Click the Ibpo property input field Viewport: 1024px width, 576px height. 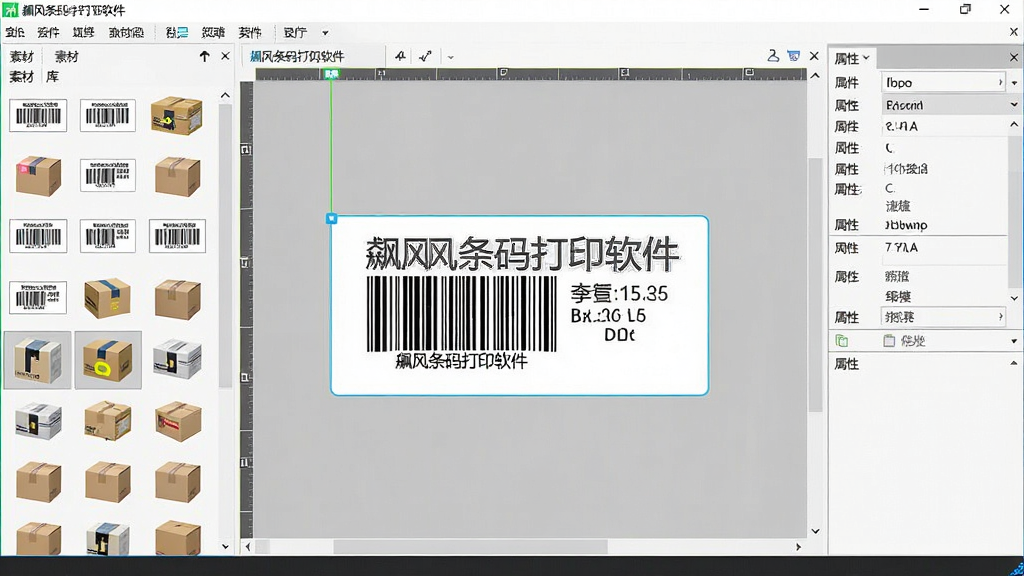tap(943, 82)
